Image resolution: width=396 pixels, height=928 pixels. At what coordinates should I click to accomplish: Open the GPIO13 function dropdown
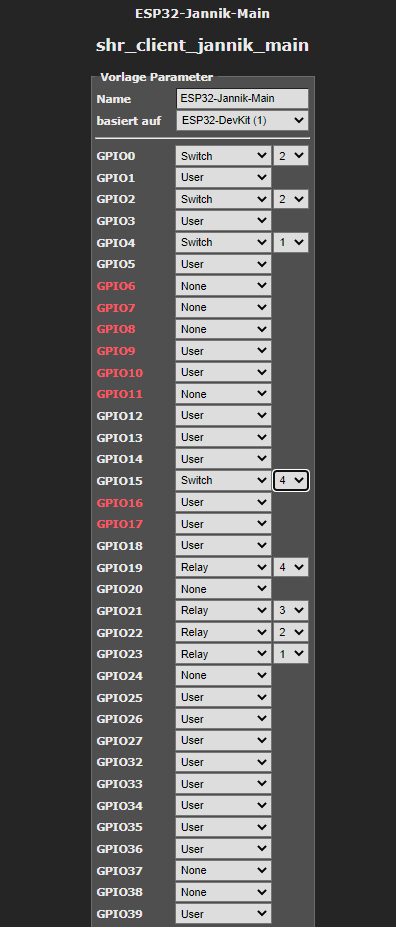coord(224,438)
